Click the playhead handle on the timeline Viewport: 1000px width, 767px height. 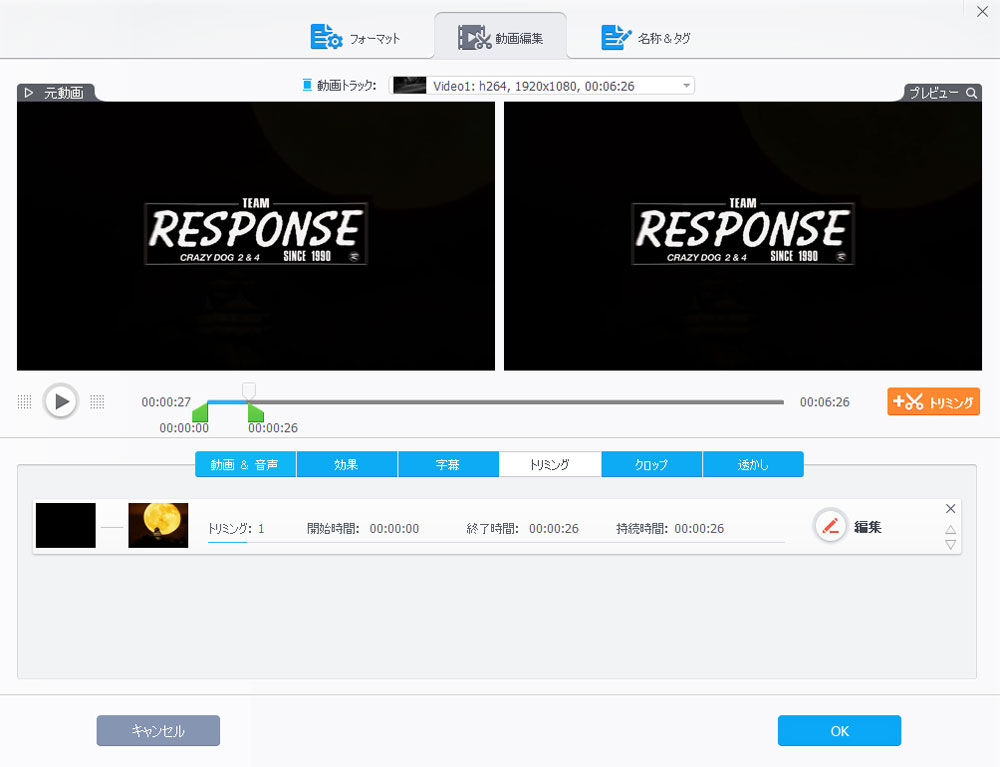(x=249, y=391)
